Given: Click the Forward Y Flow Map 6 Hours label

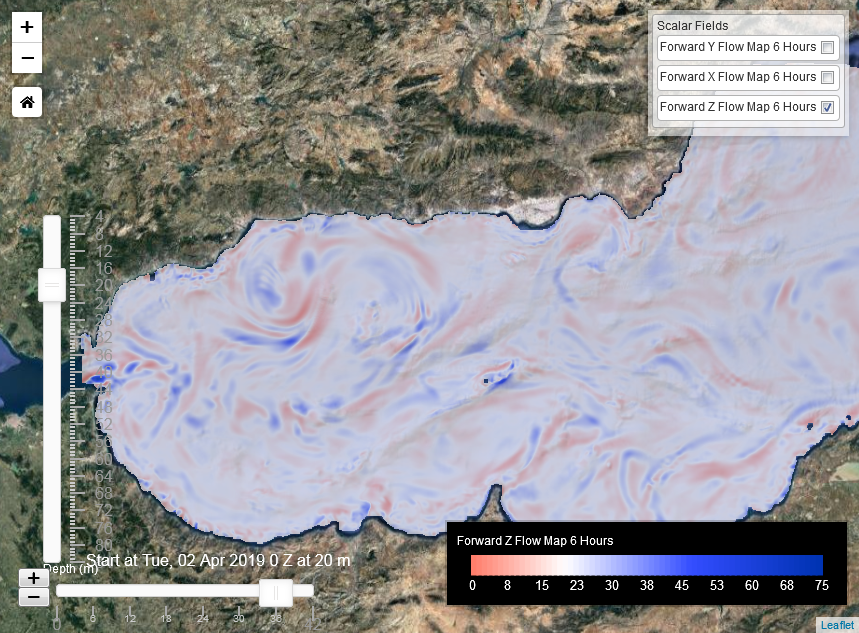Looking at the screenshot, I should coord(738,47).
